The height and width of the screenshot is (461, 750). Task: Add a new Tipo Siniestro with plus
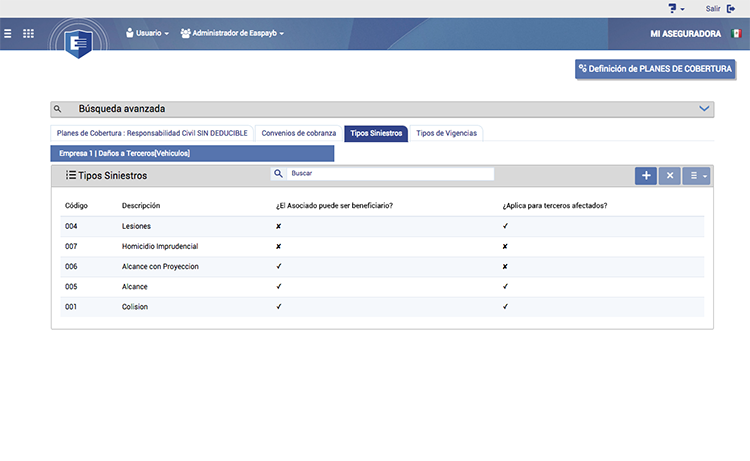pyautogui.click(x=646, y=175)
